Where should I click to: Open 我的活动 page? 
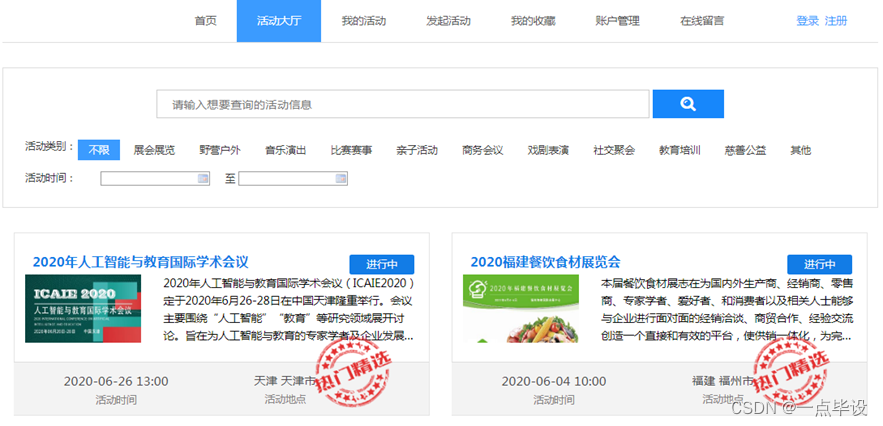pyautogui.click(x=364, y=21)
